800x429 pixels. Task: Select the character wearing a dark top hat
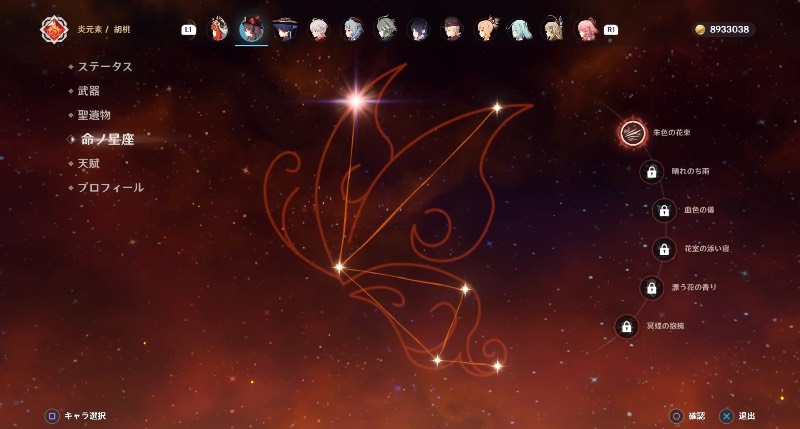click(452, 29)
